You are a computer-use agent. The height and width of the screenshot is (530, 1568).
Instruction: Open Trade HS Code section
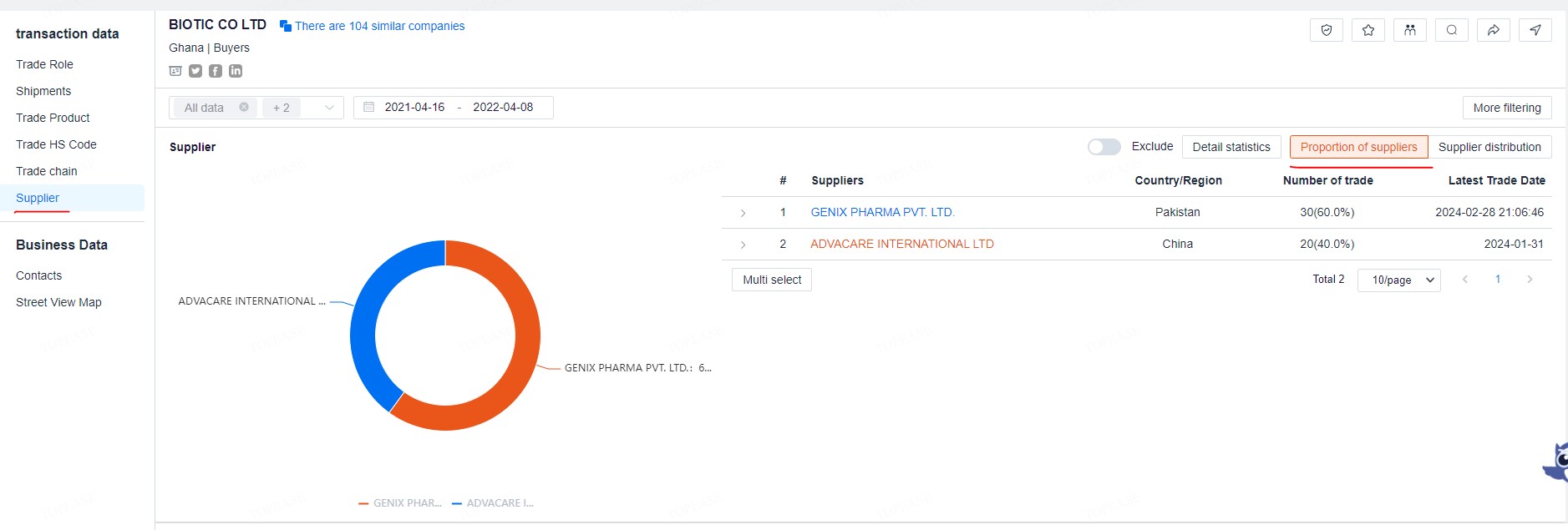56,144
